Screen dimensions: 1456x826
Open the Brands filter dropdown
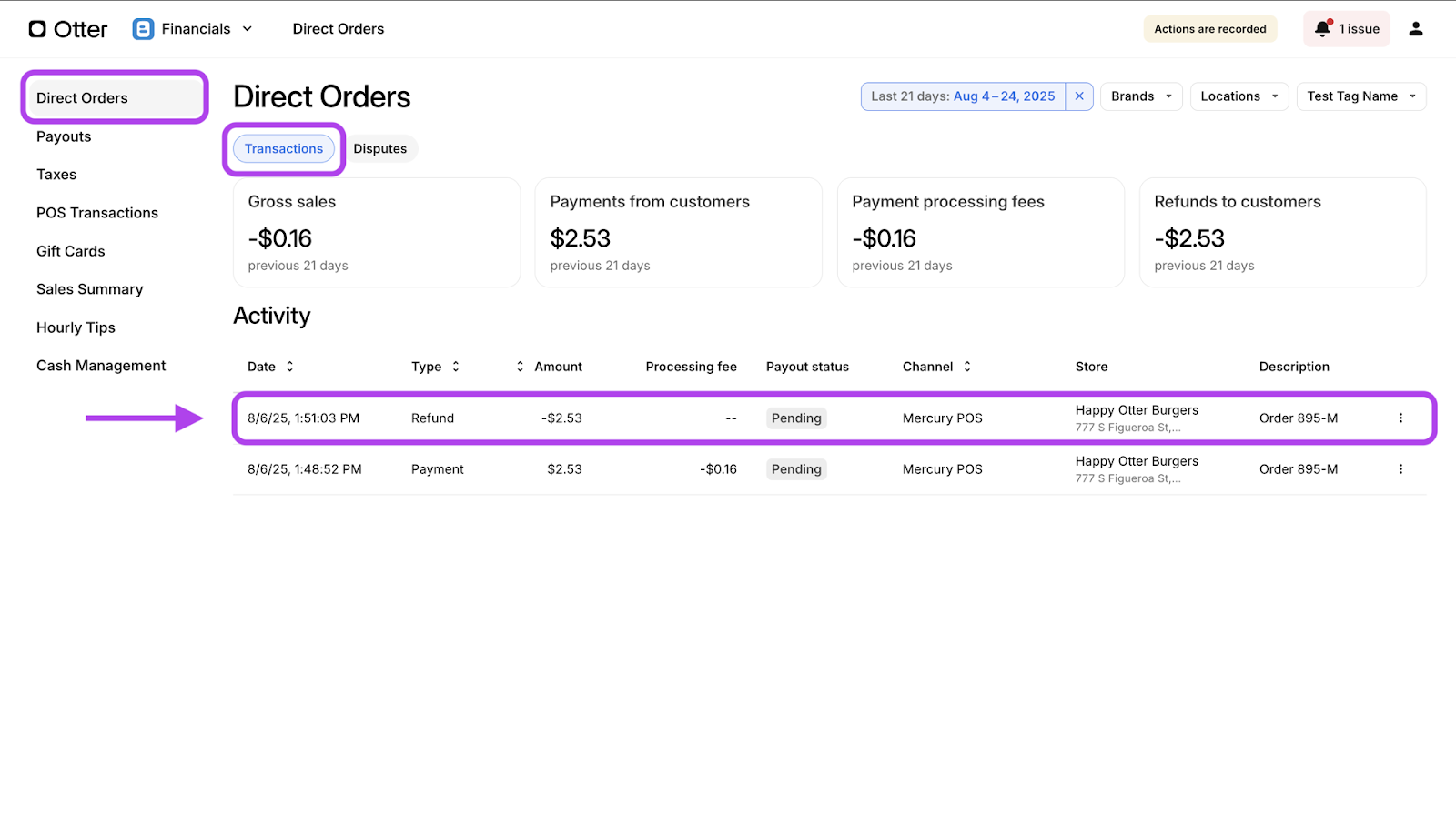1141,96
